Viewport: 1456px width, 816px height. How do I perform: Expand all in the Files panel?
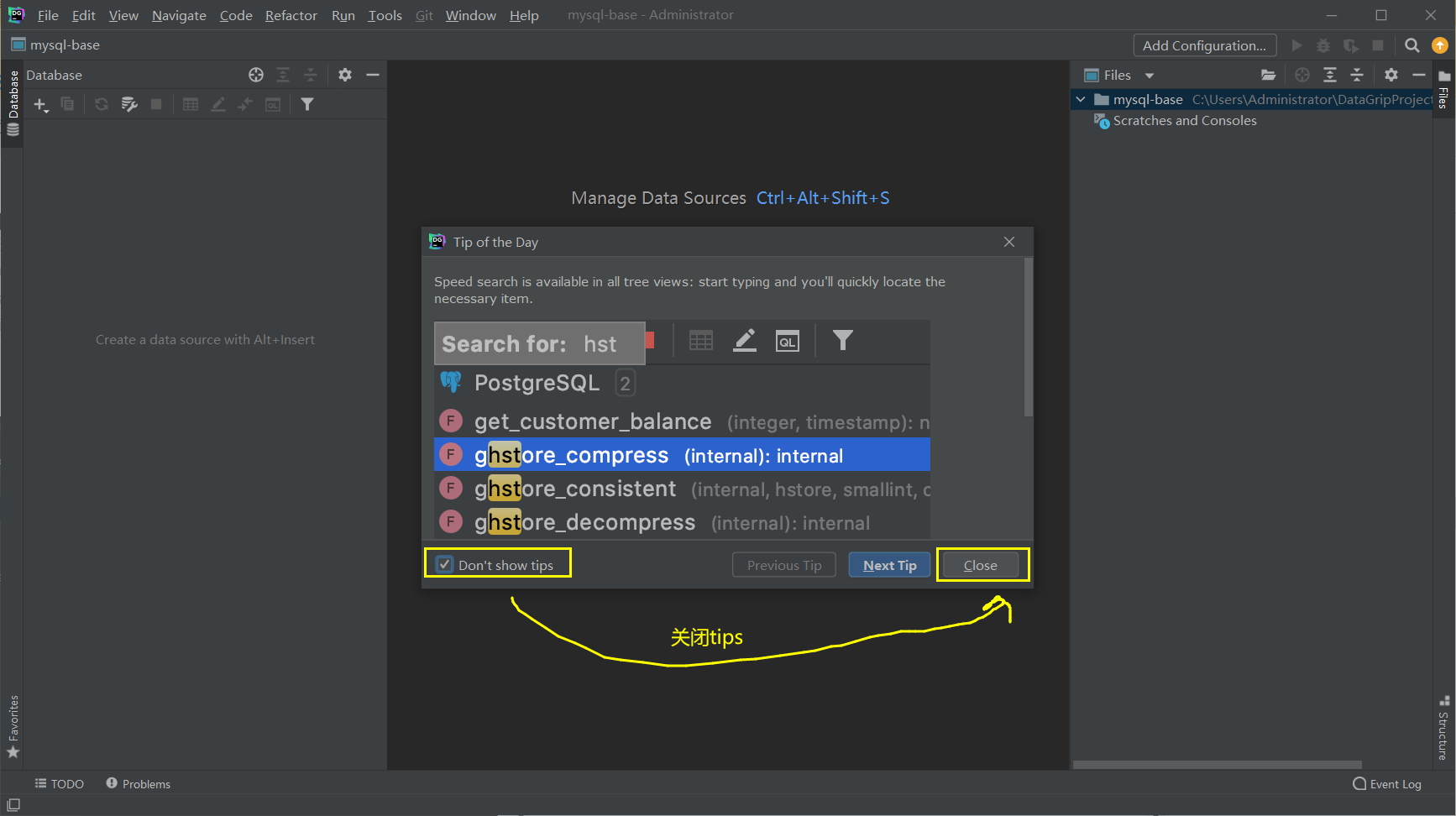1330,75
